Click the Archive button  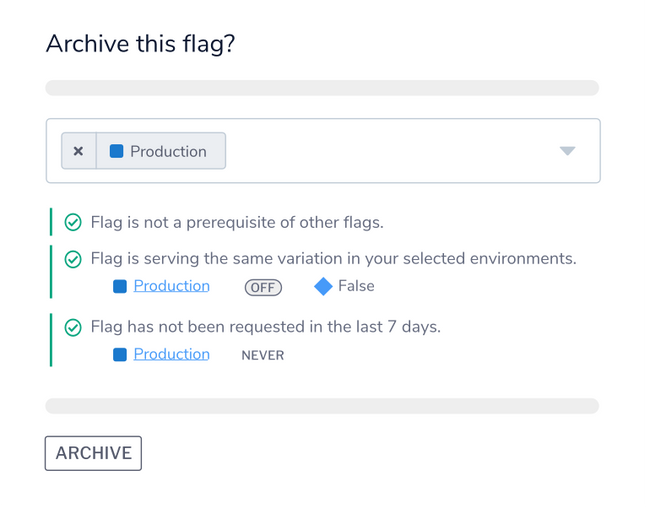(93, 453)
